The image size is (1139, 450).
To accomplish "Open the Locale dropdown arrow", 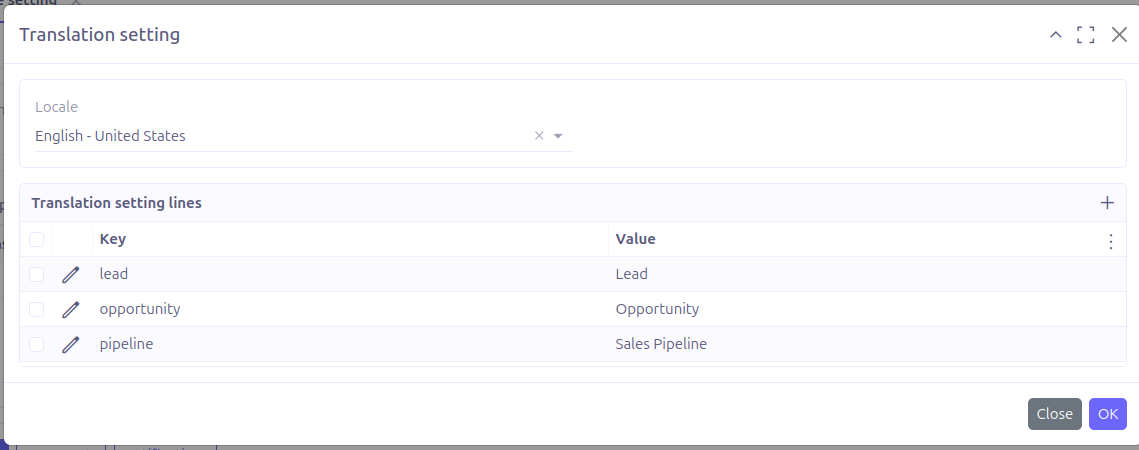I will (x=559, y=136).
